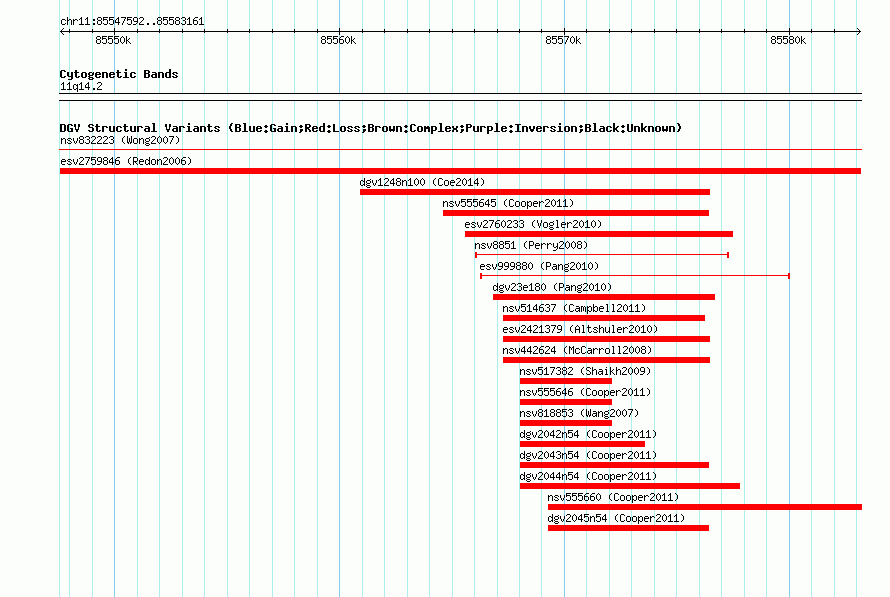Click the red bar under nsv555660

point(705,507)
